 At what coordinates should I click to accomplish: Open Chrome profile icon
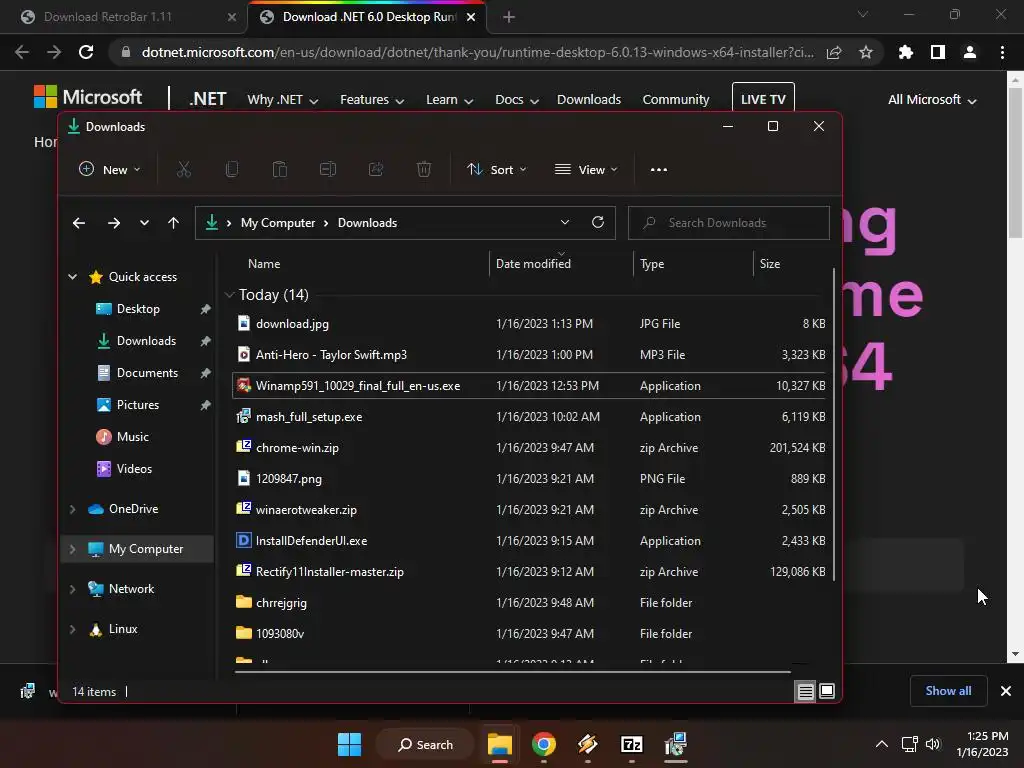pos(970,52)
